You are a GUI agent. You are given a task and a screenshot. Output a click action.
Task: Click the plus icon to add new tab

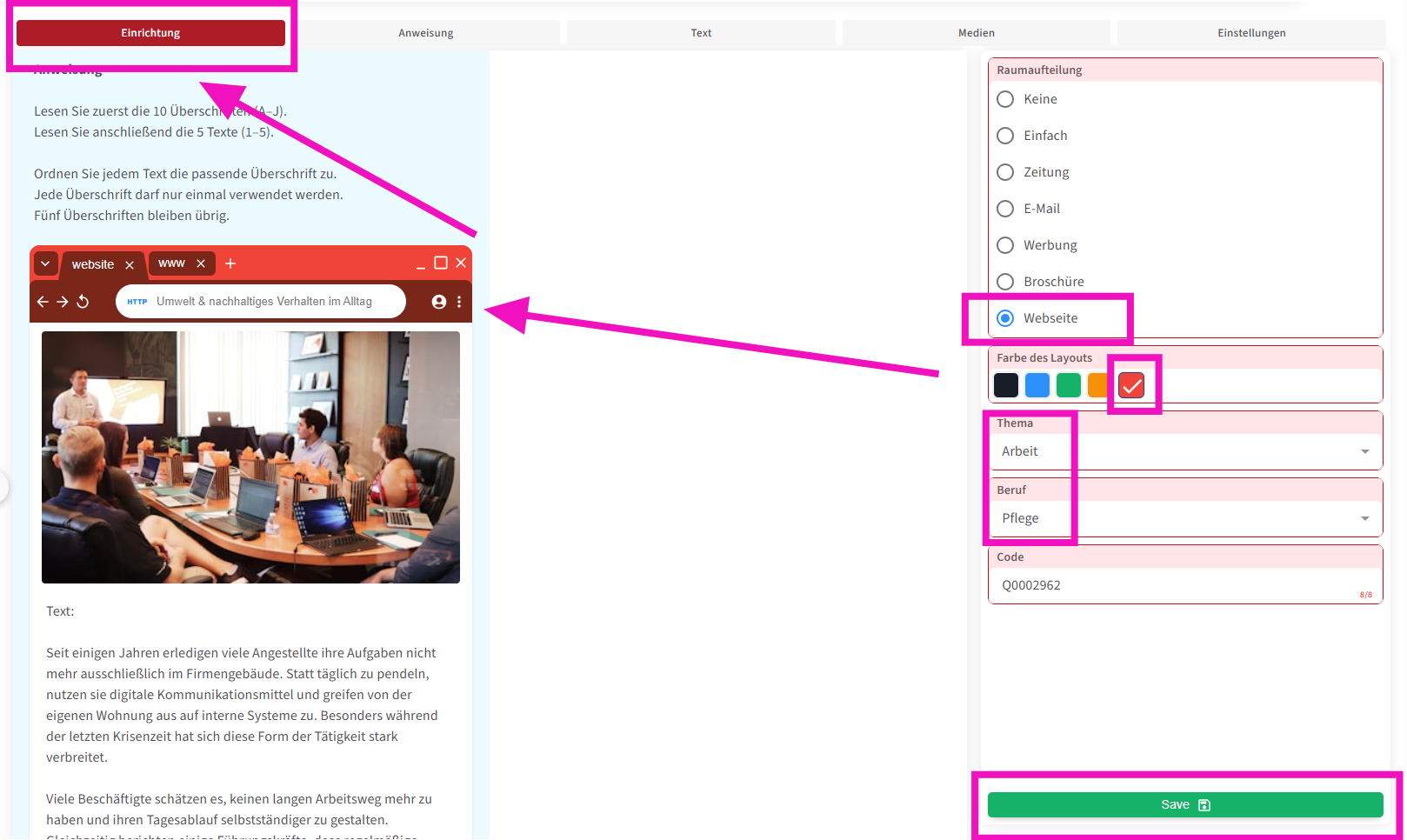[230, 263]
